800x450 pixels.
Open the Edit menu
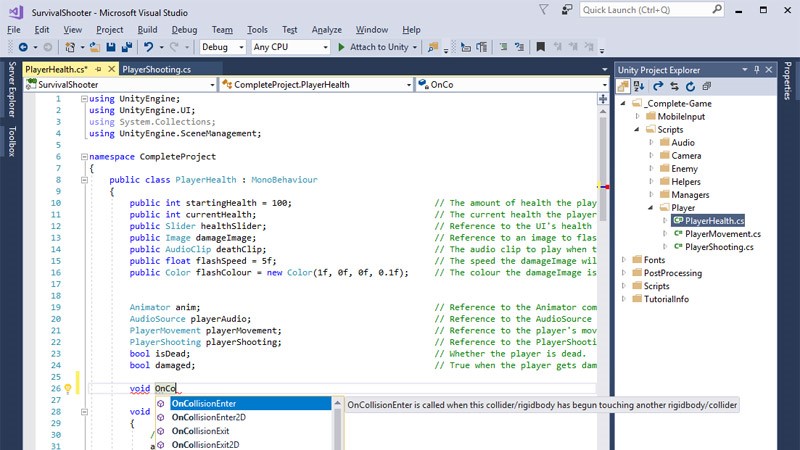[x=42, y=30]
